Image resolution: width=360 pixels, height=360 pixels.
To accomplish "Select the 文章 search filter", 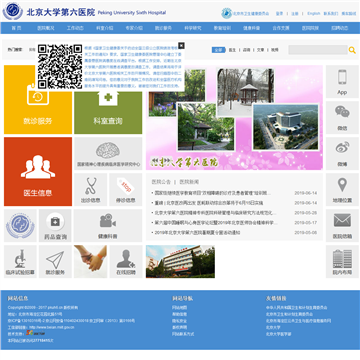I will 260,50.
